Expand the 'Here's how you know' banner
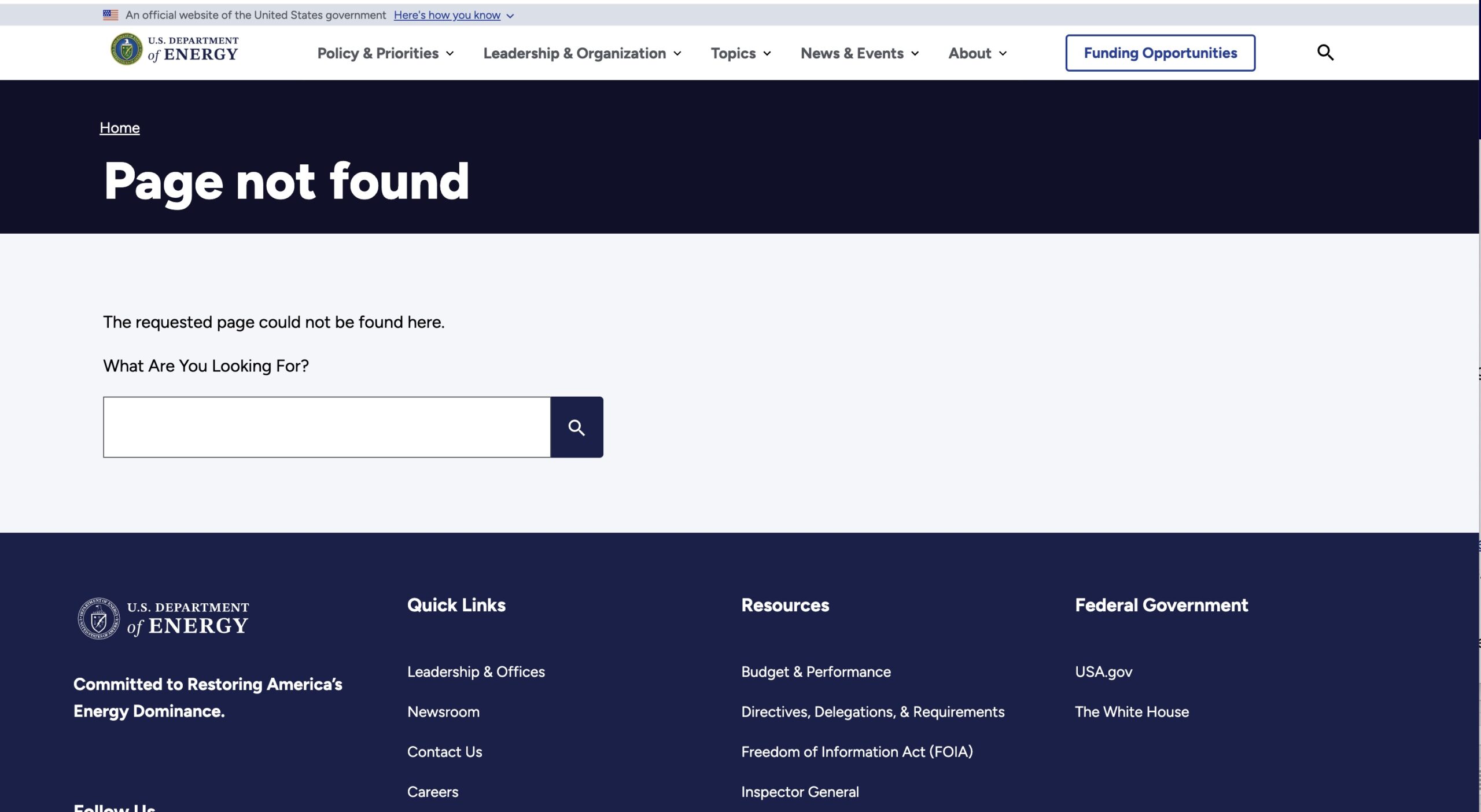This screenshot has width=1481, height=812. point(454,15)
